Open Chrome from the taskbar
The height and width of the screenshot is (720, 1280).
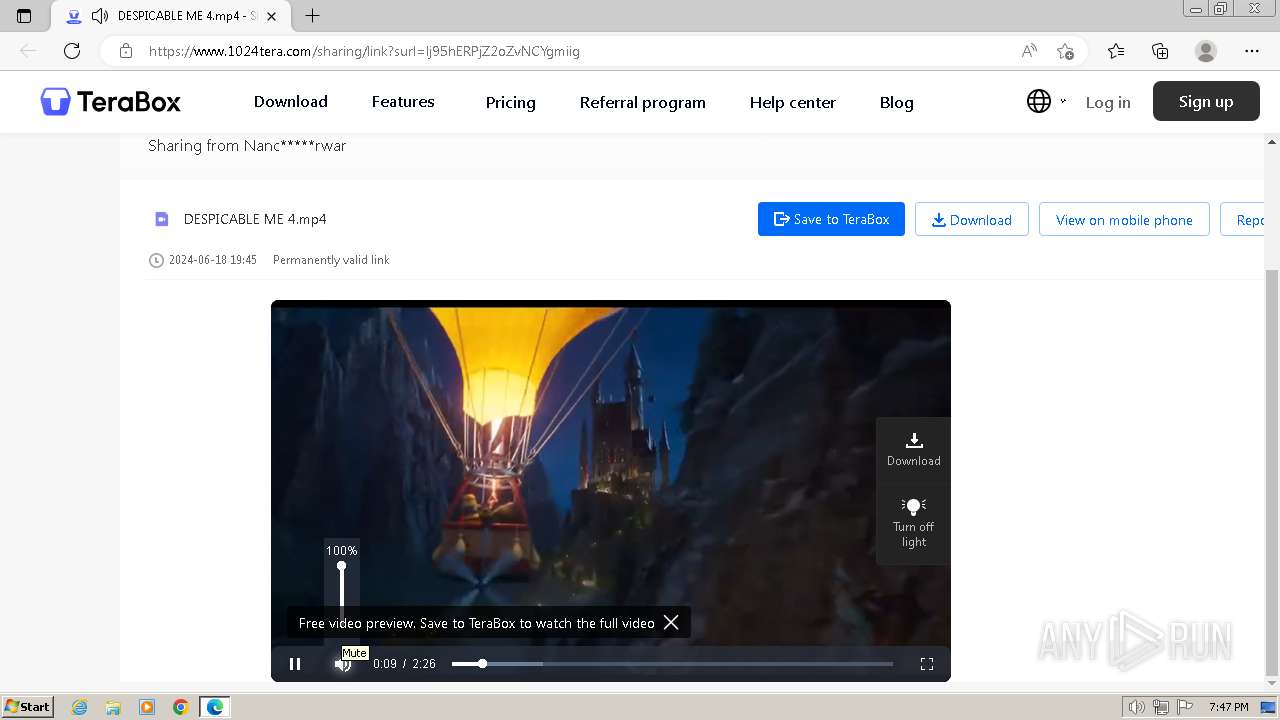180,707
